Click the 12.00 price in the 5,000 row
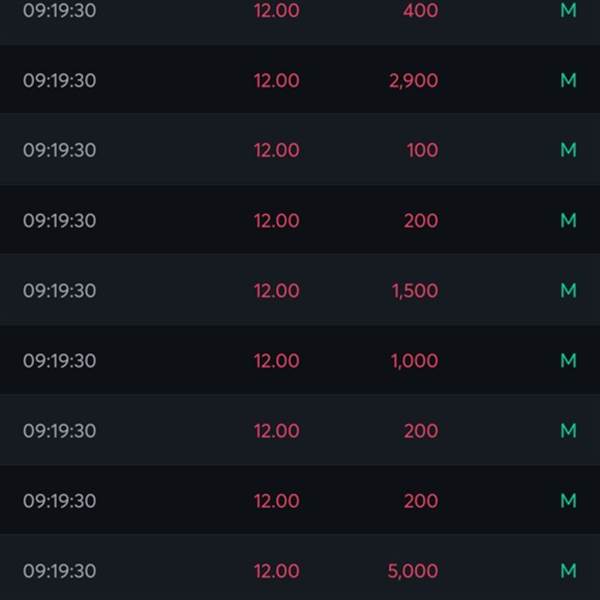Image resolution: width=600 pixels, height=600 pixels. [x=277, y=571]
